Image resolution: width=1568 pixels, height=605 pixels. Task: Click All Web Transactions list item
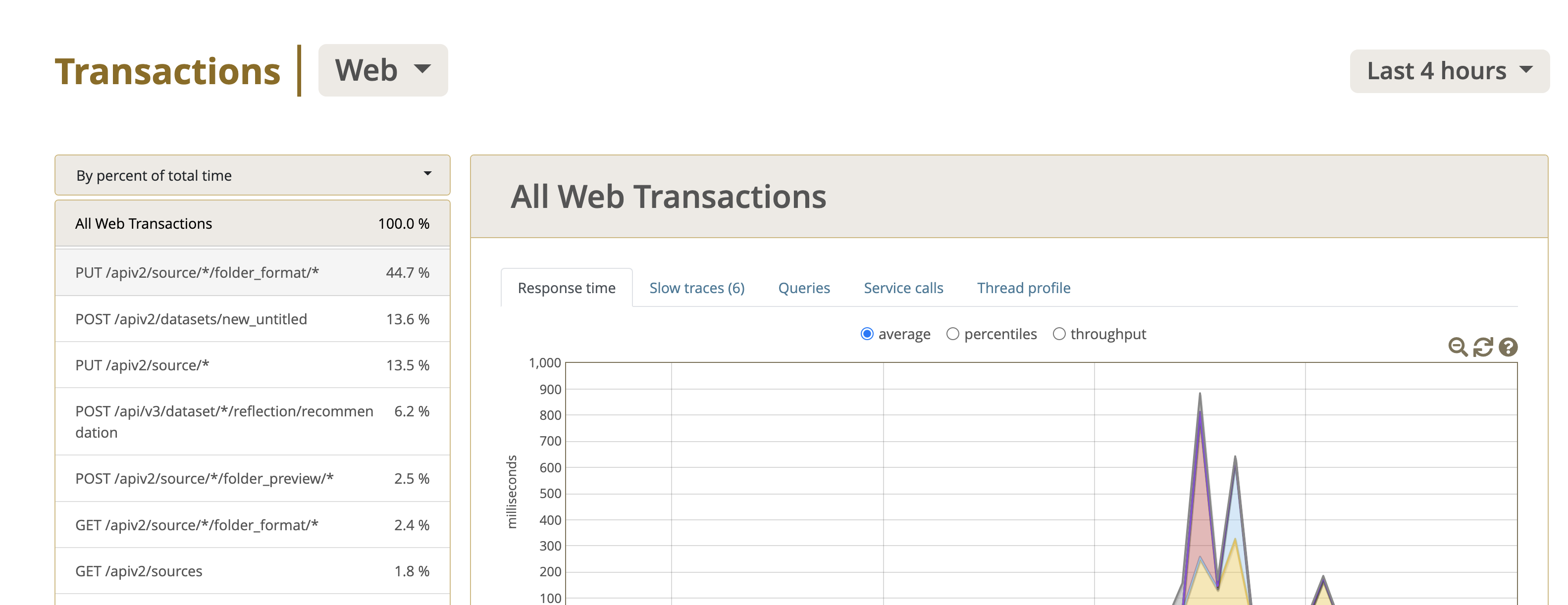click(x=253, y=223)
